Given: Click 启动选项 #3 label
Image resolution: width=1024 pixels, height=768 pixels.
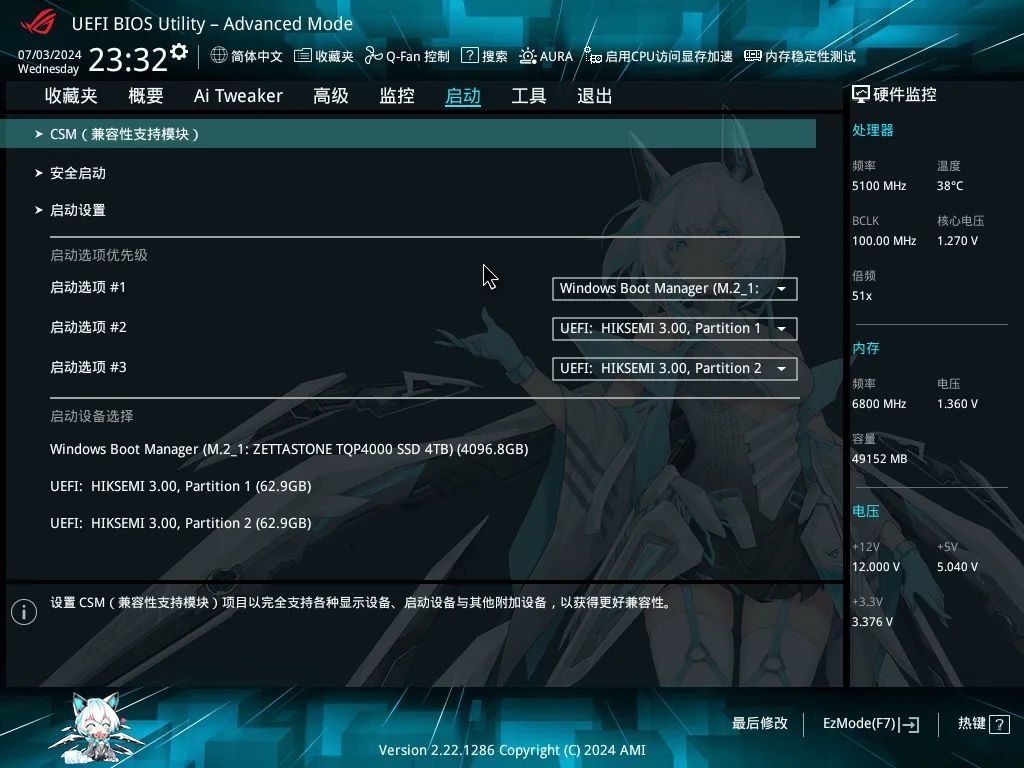Looking at the screenshot, I should click(88, 367).
